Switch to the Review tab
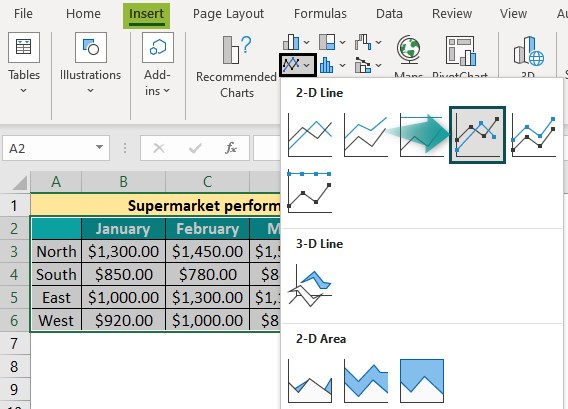 tap(452, 14)
